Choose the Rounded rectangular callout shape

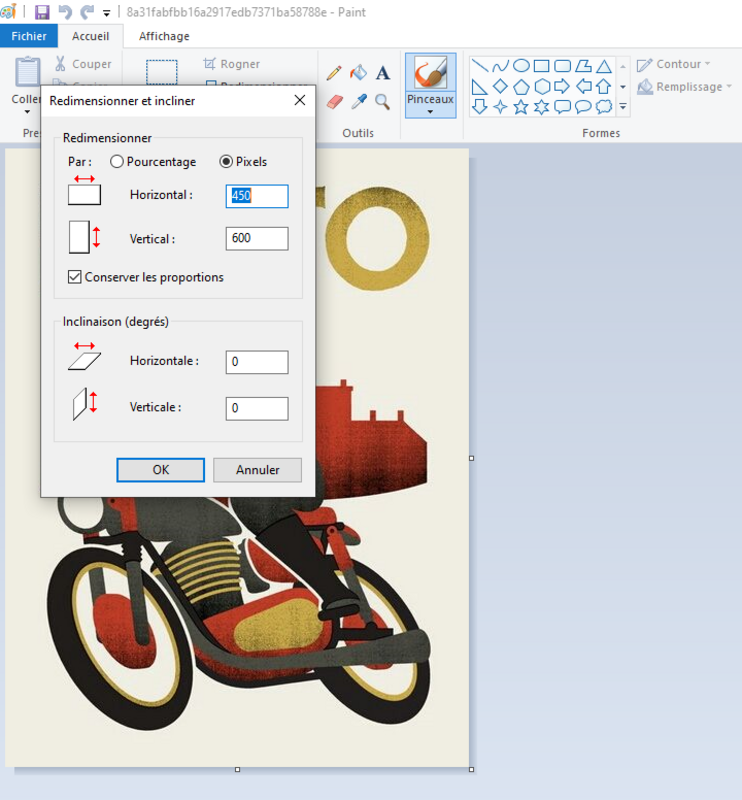pyautogui.click(x=562, y=107)
